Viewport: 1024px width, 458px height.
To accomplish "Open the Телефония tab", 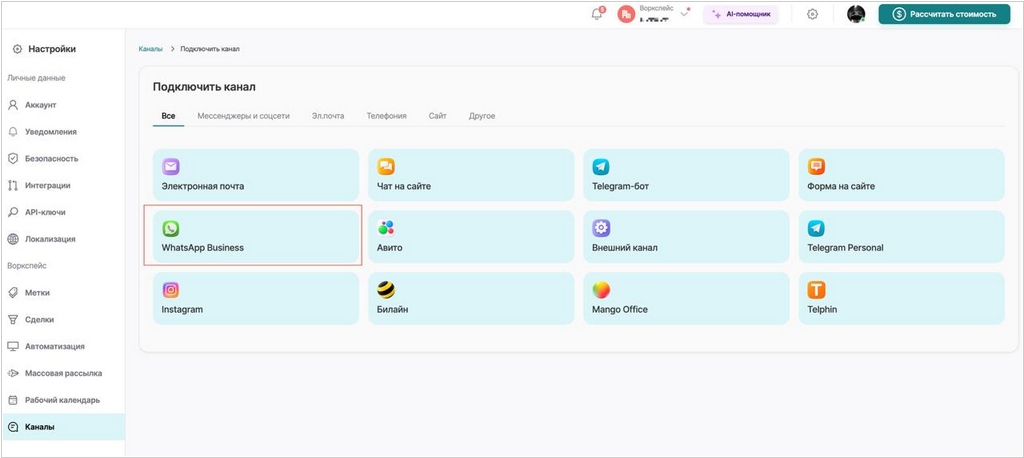I will click(386, 116).
